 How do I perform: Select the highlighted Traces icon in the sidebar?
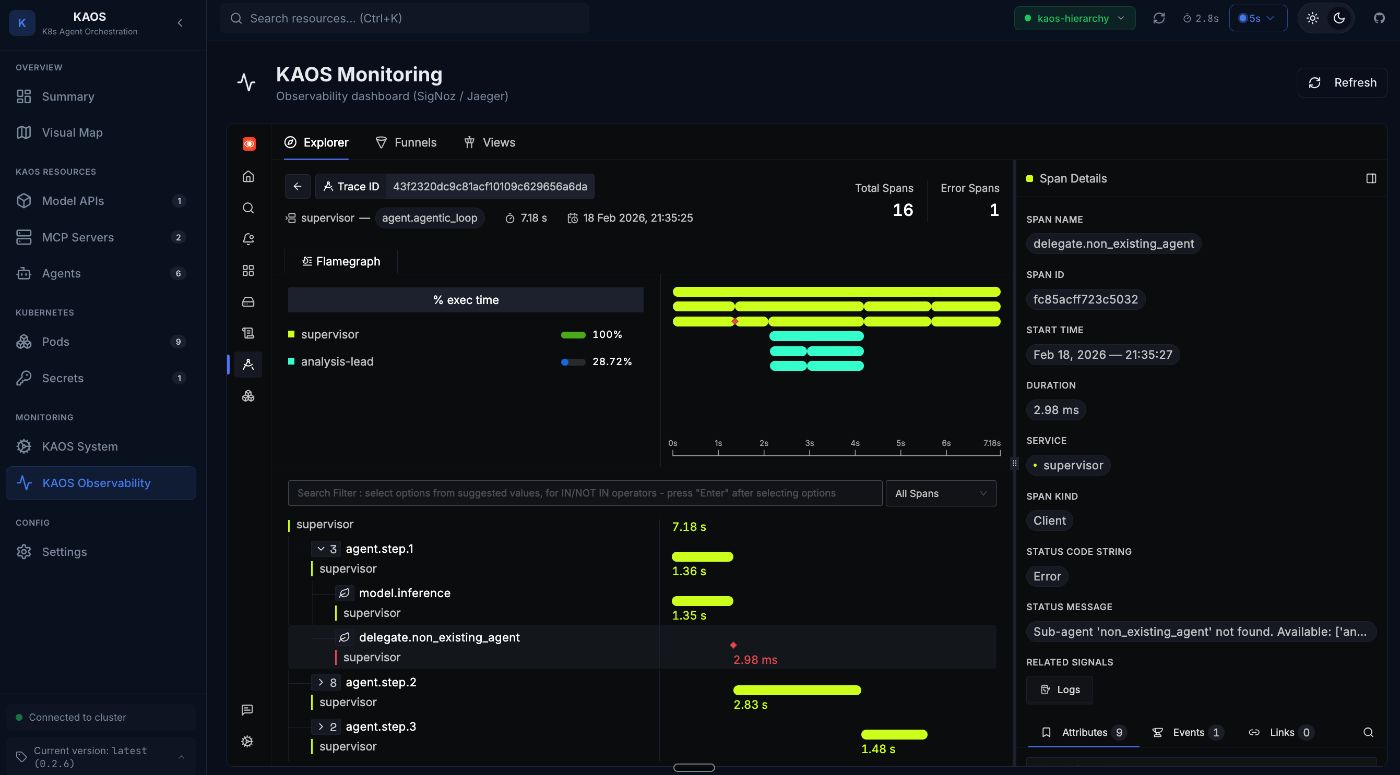[x=248, y=364]
